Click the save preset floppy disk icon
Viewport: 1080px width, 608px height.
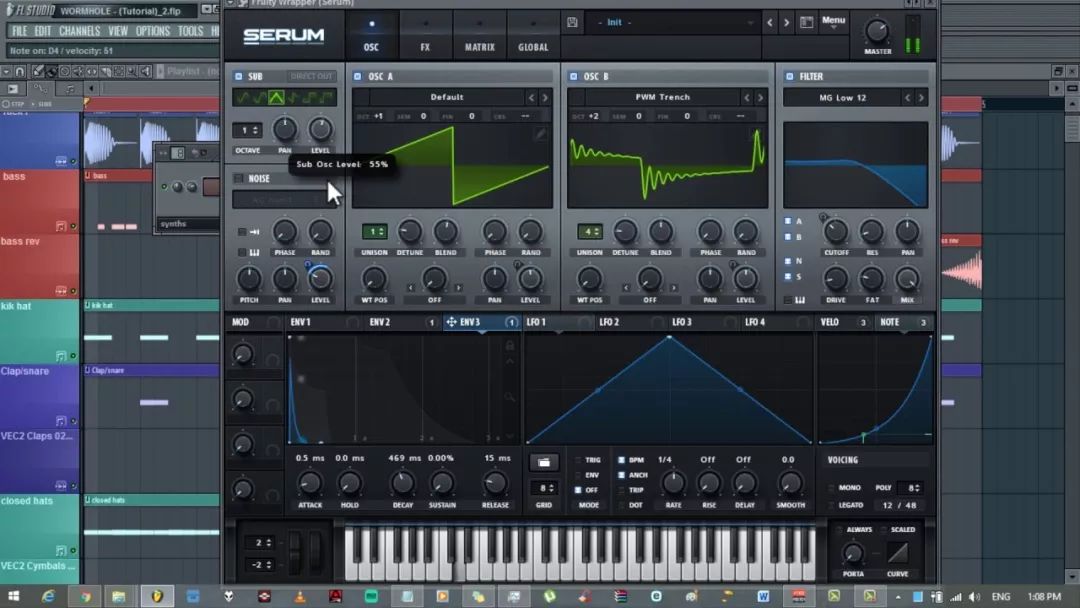tap(572, 23)
